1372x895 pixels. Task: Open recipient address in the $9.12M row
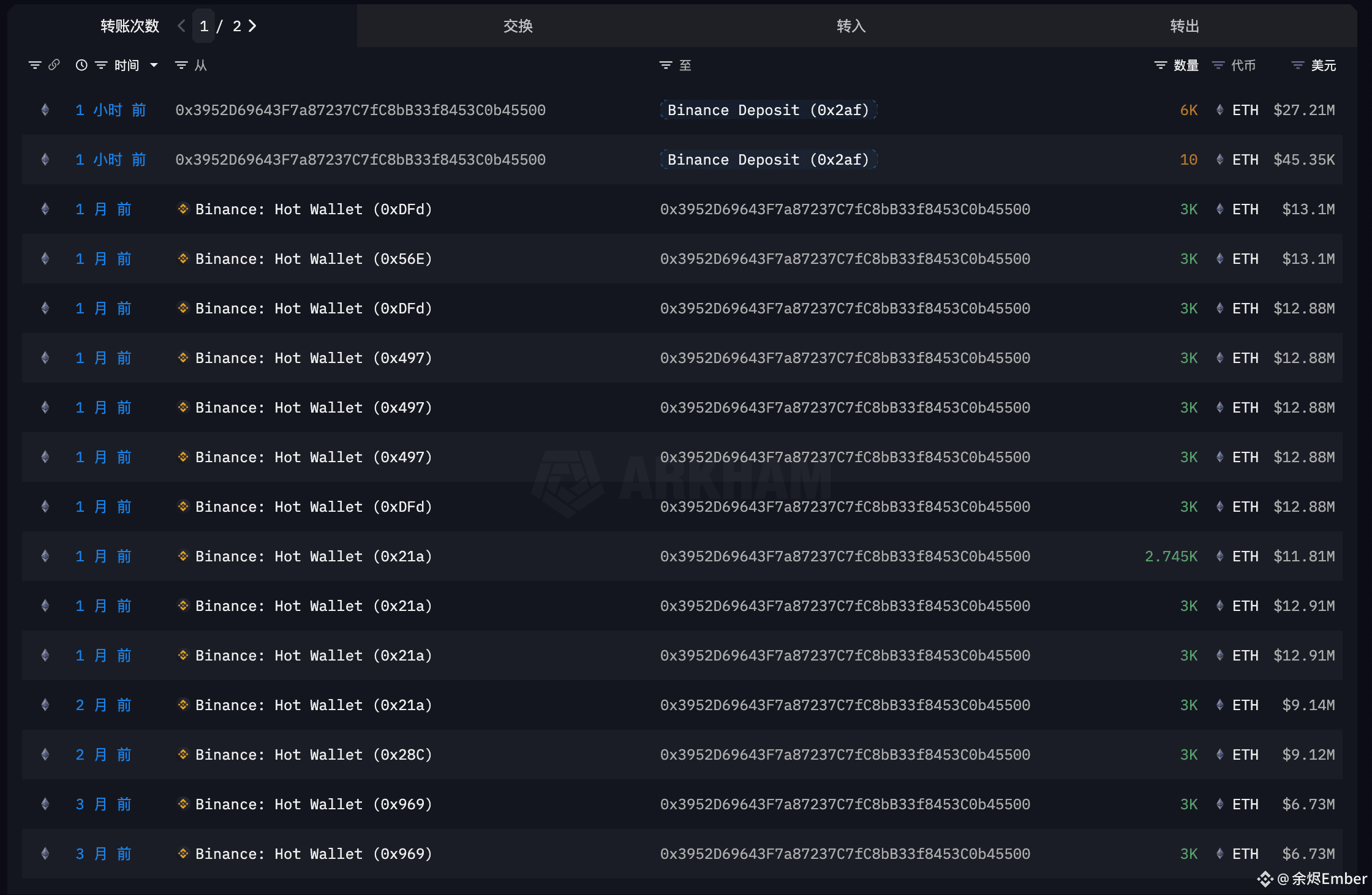tap(845, 755)
